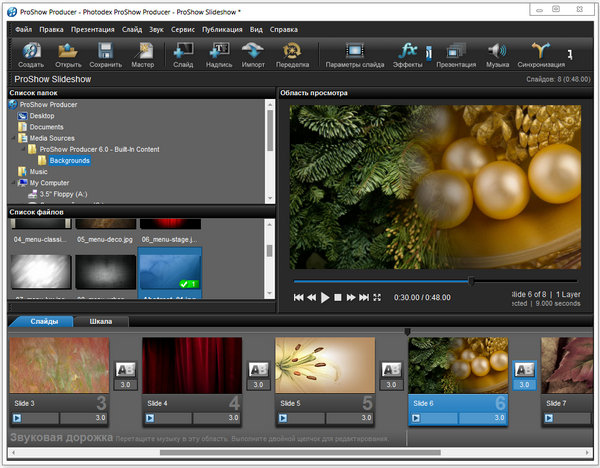Open the Публикация menu
Image resolution: width=600 pixels, height=468 pixels.
point(222,29)
